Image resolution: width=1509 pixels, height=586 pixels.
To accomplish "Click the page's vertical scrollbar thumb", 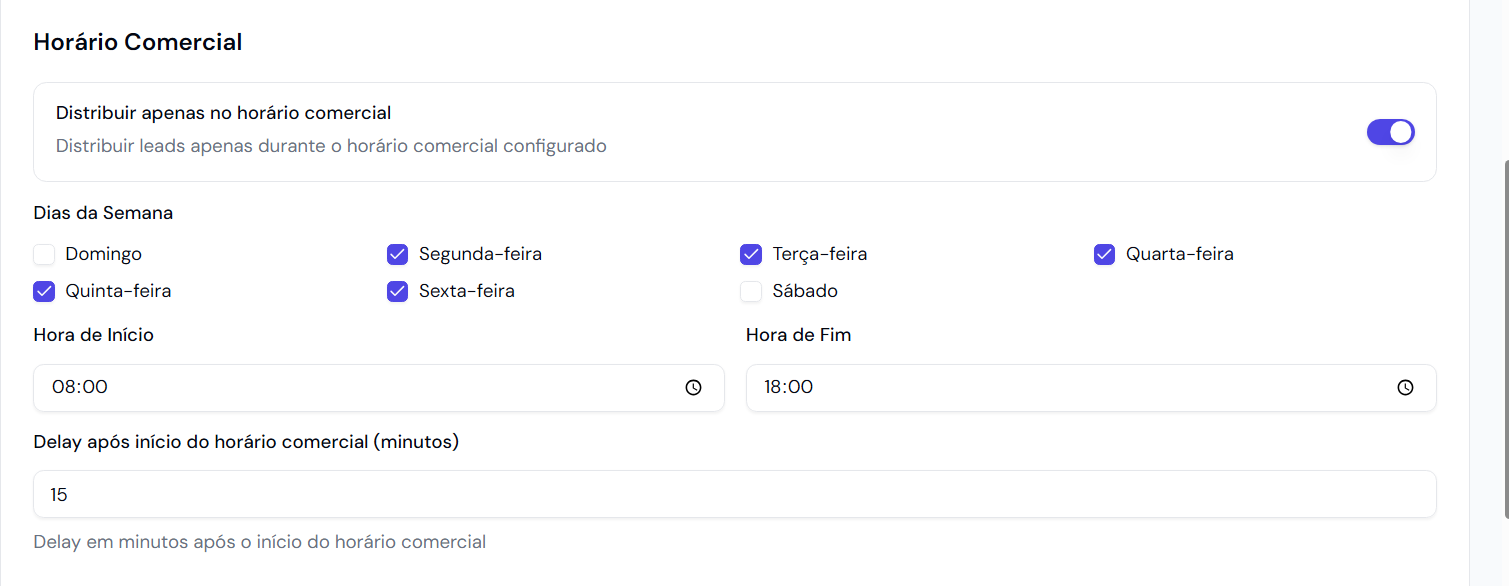I will 1503,340.
